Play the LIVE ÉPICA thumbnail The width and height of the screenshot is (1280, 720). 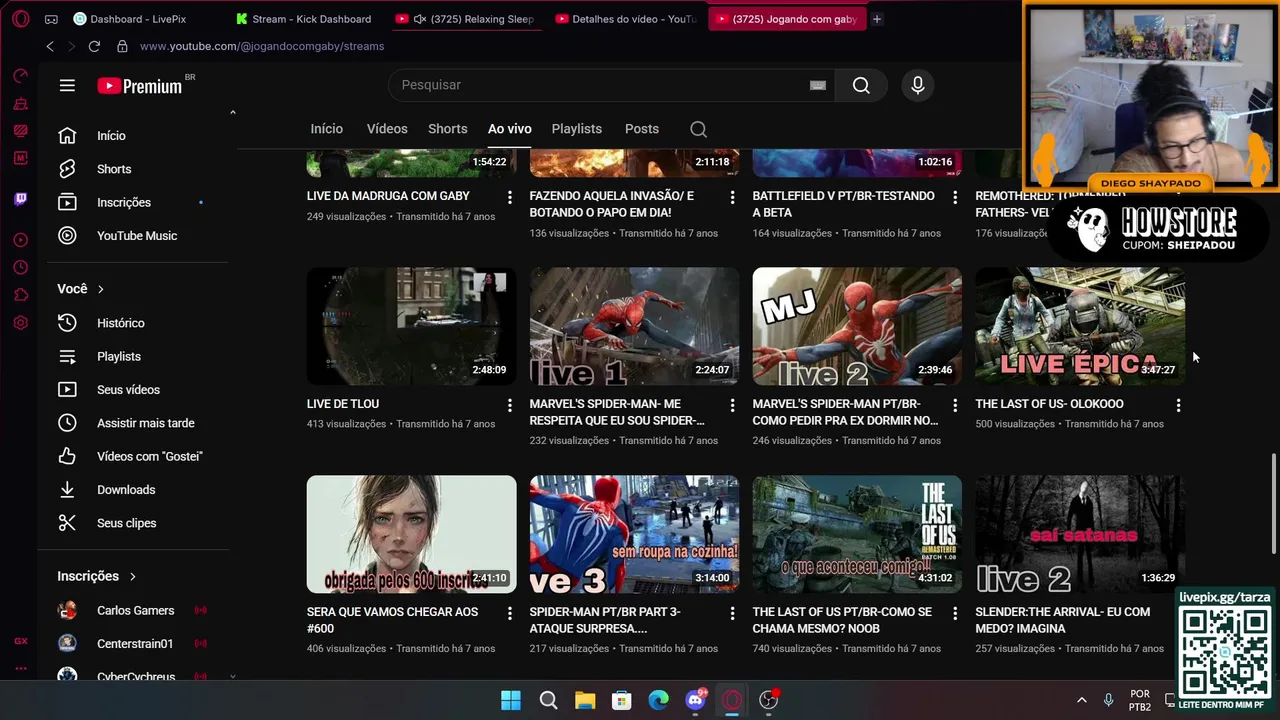tap(1080, 326)
